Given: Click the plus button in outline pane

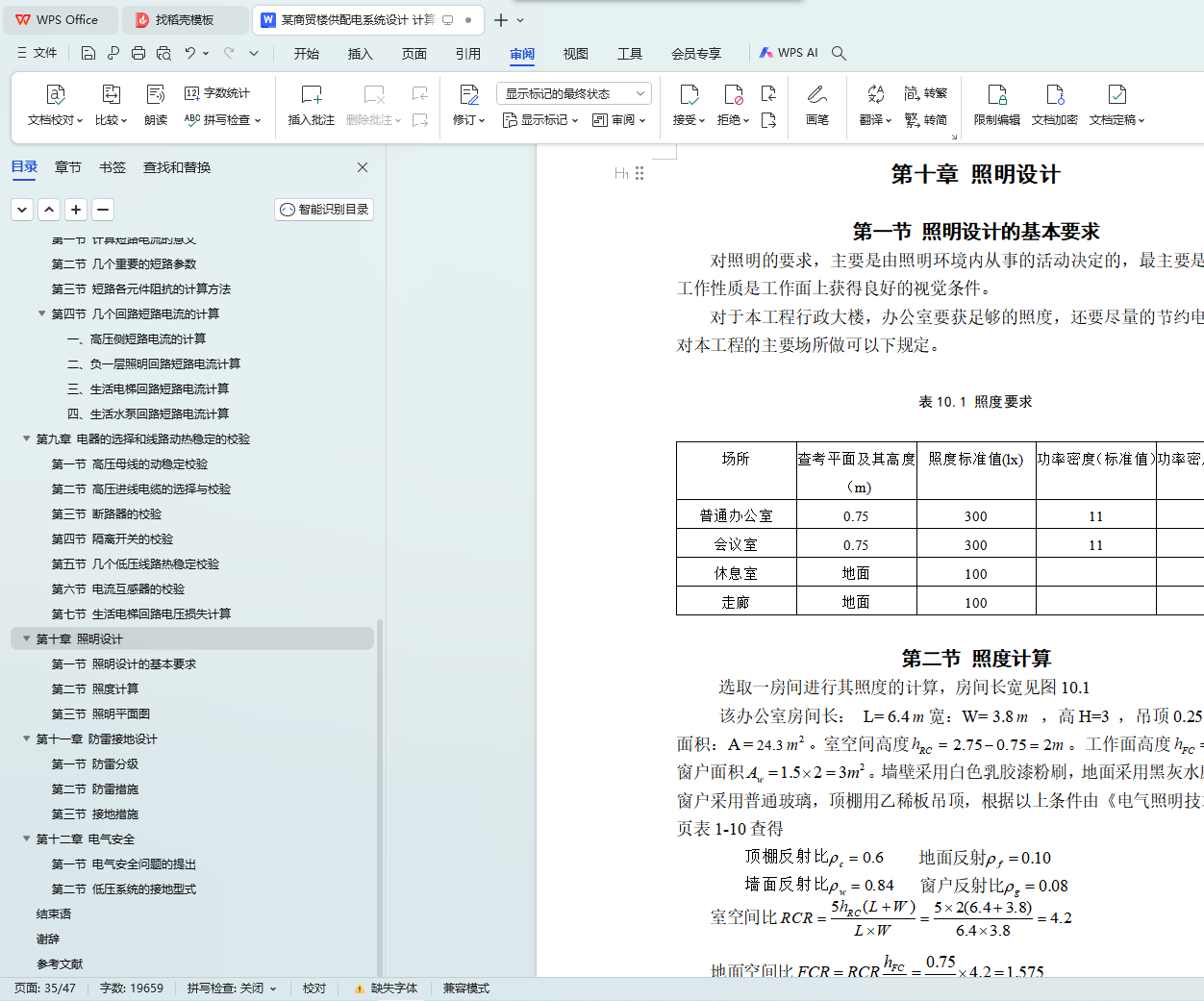Looking at the screenshot, I should (76, 210).
